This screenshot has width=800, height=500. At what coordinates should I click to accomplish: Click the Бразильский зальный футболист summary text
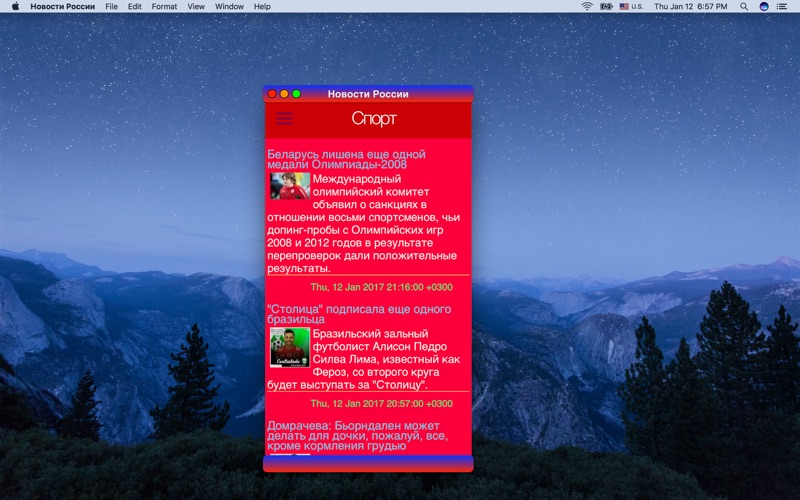[363, 359]
